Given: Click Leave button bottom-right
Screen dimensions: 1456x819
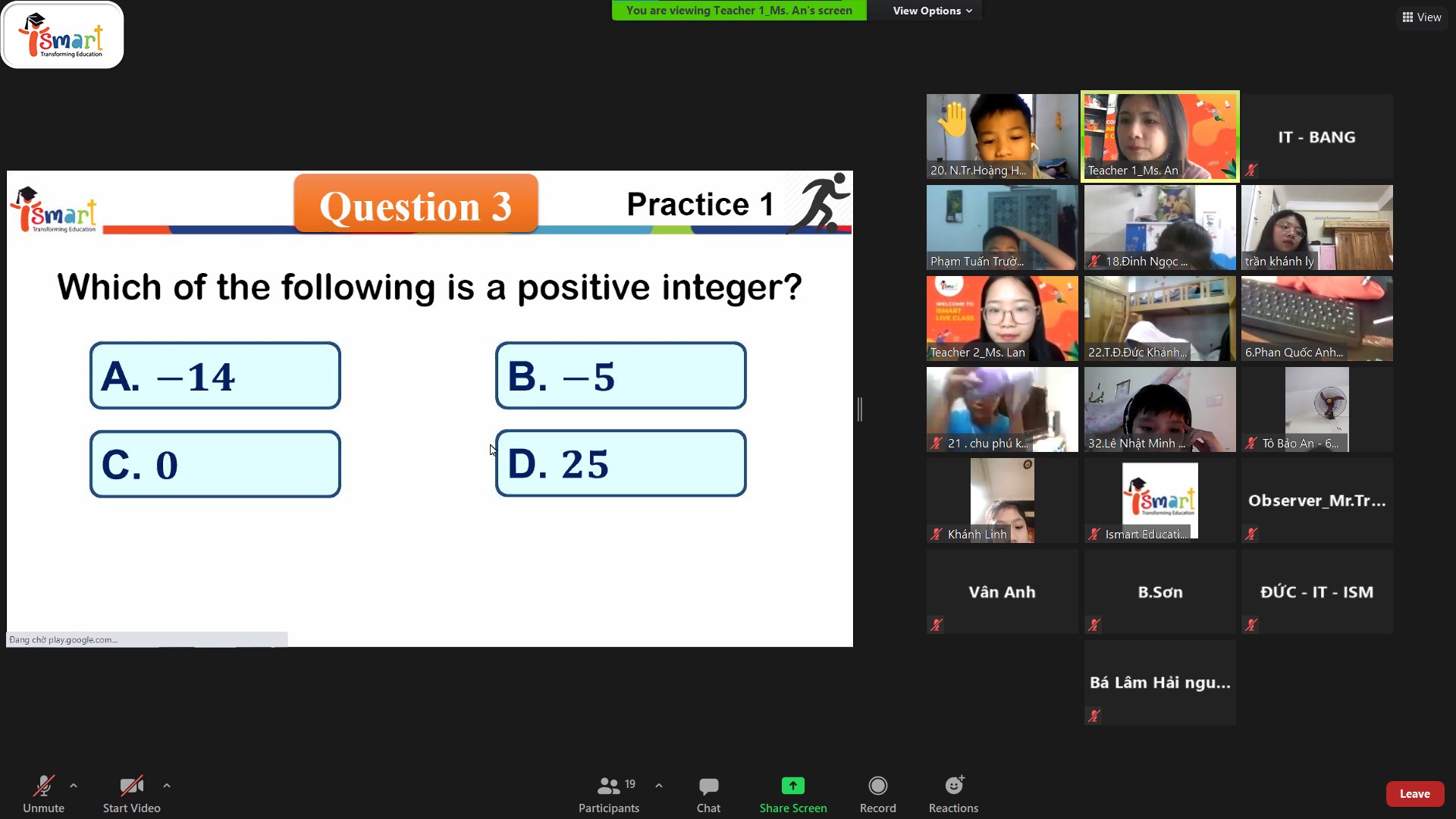Looking at the screenshot, I should (1415, 793).
